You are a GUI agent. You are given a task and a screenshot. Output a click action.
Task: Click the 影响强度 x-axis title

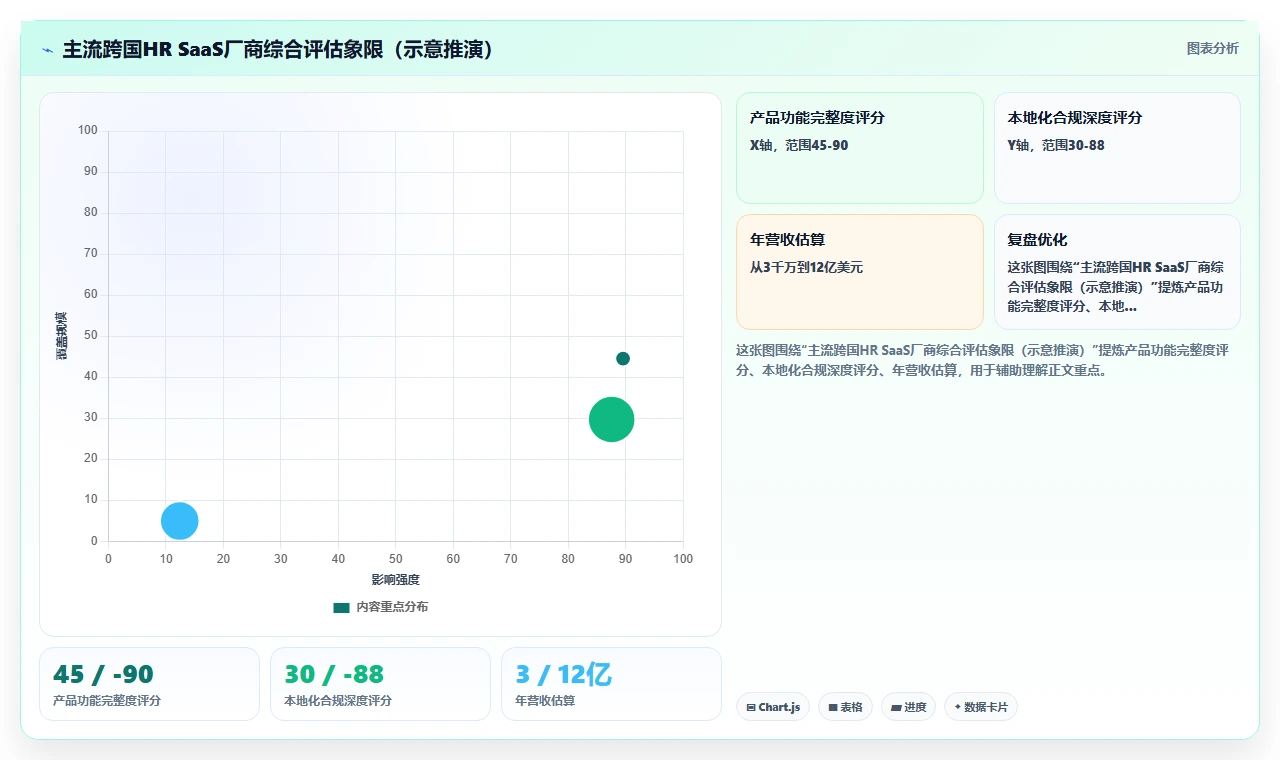[x=395, y=580]
